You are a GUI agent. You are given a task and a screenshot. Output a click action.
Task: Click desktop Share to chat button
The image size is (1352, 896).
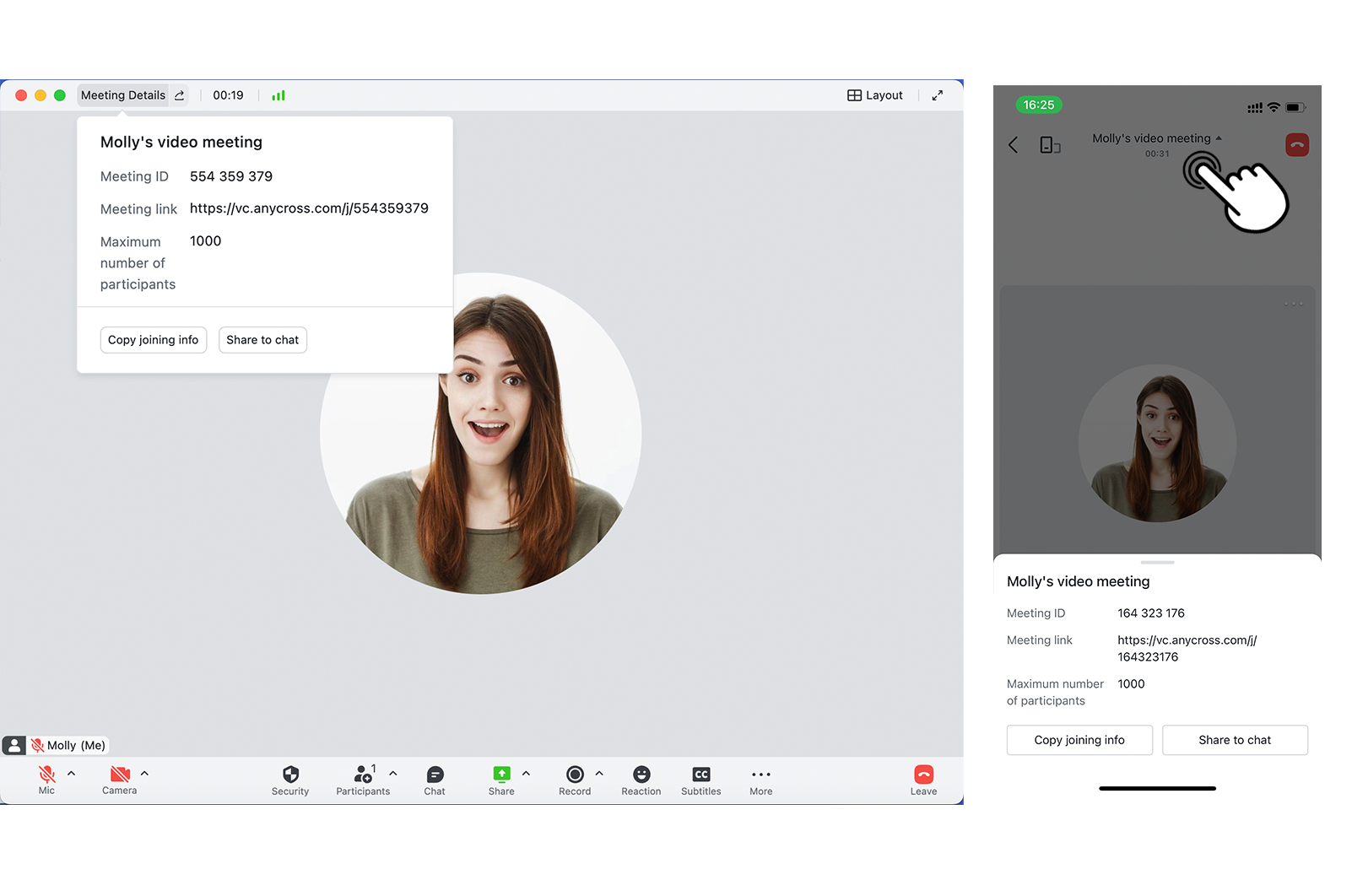point(262,340)
